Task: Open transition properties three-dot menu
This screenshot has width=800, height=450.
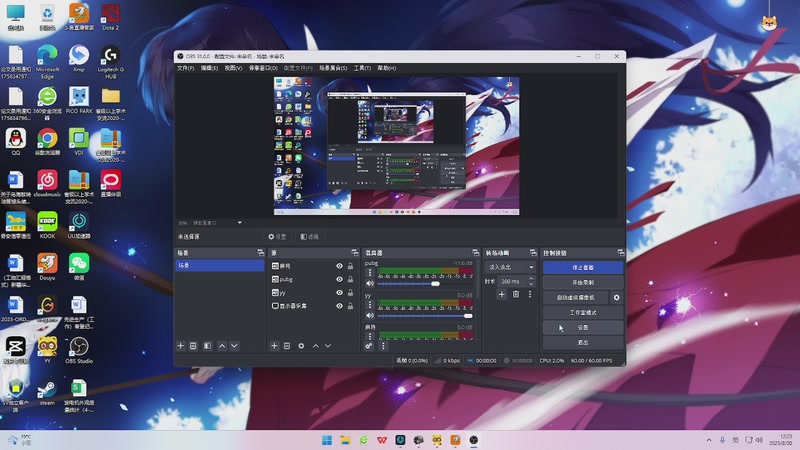Action: pyautogui.click(x=530, y=294)
